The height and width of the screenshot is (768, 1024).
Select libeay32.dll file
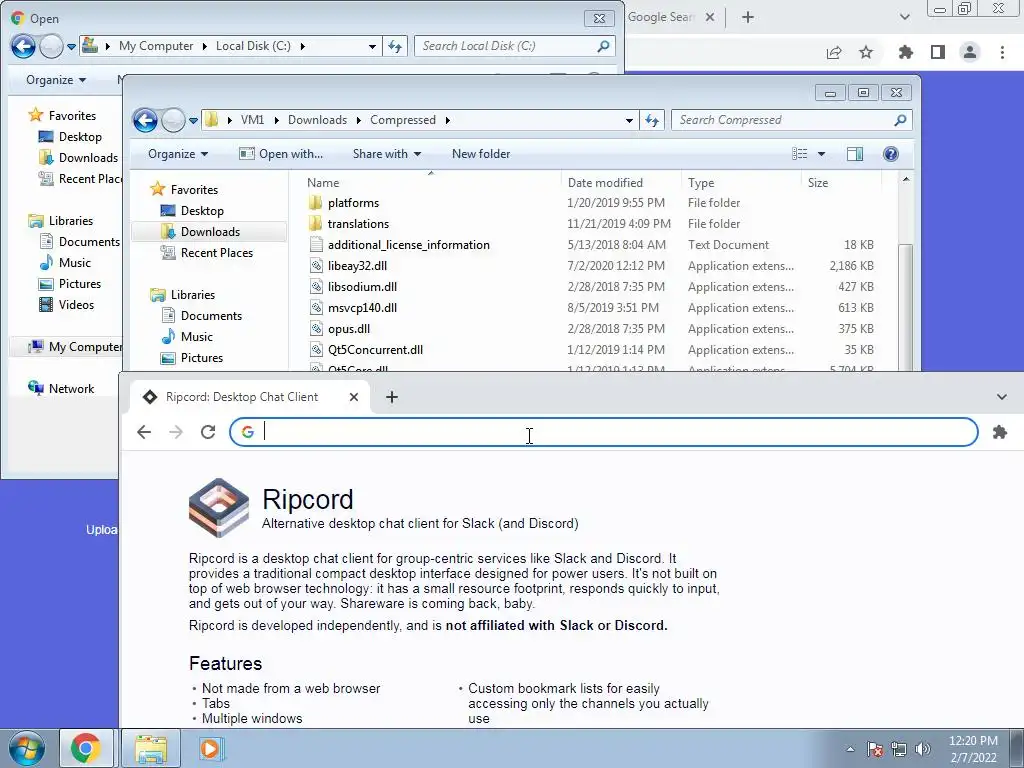[357, 266]
